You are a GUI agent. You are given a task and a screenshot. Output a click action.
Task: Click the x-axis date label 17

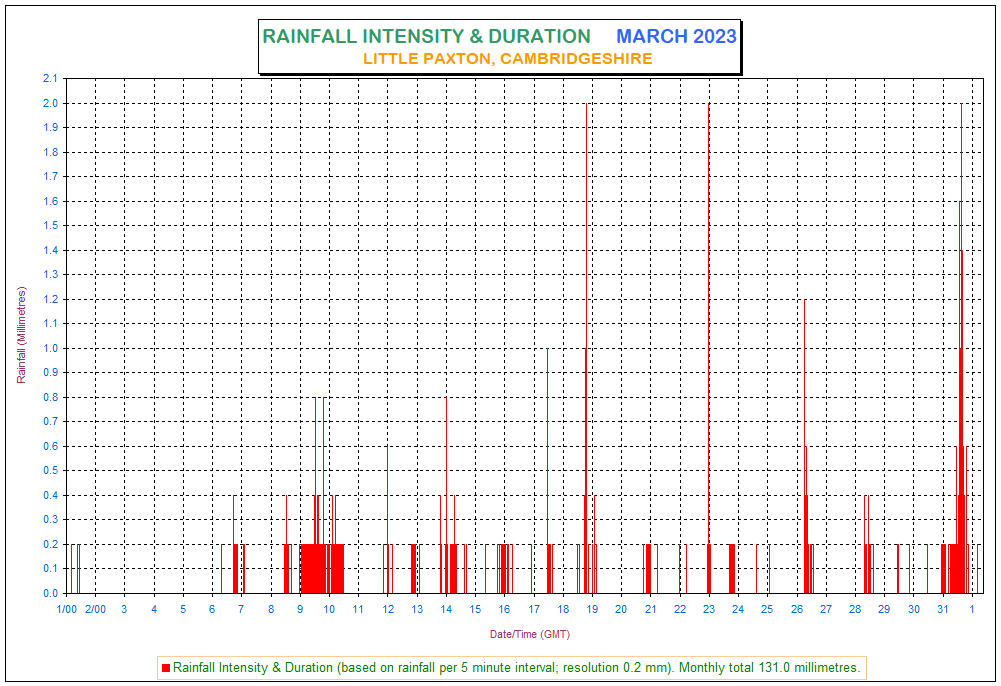[534, 609]
